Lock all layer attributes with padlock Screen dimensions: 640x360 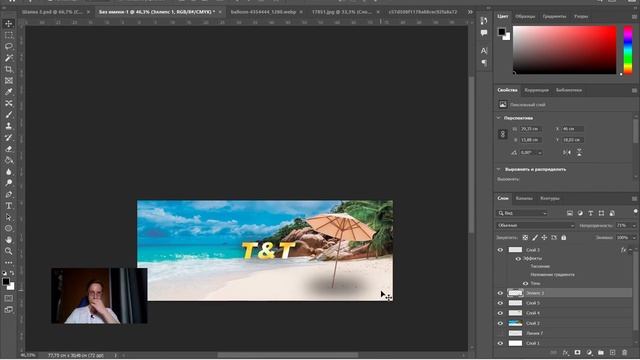coord(564,238)
